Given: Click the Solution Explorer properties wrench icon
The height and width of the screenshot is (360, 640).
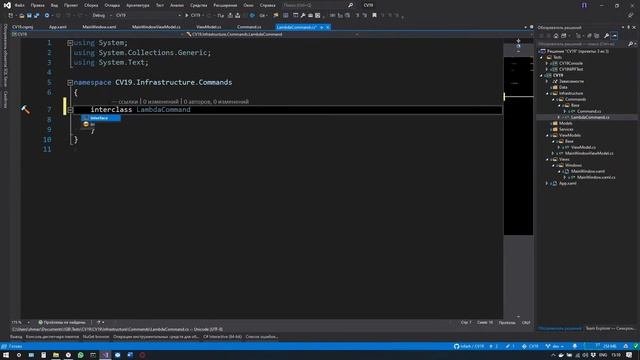Looking at the screenshot, I should 607,36.
